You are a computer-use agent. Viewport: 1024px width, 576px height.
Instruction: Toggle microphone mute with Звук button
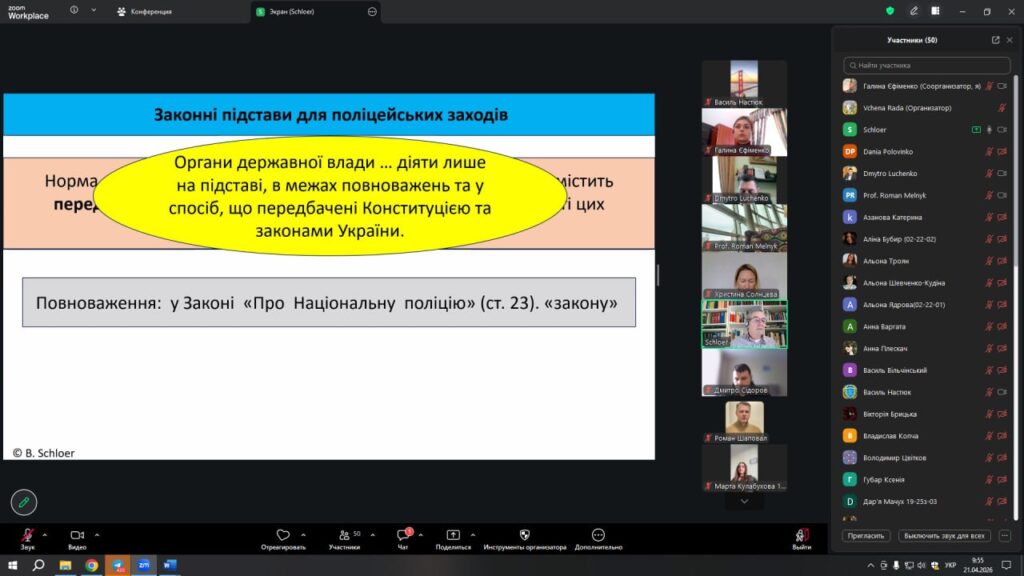27,536
